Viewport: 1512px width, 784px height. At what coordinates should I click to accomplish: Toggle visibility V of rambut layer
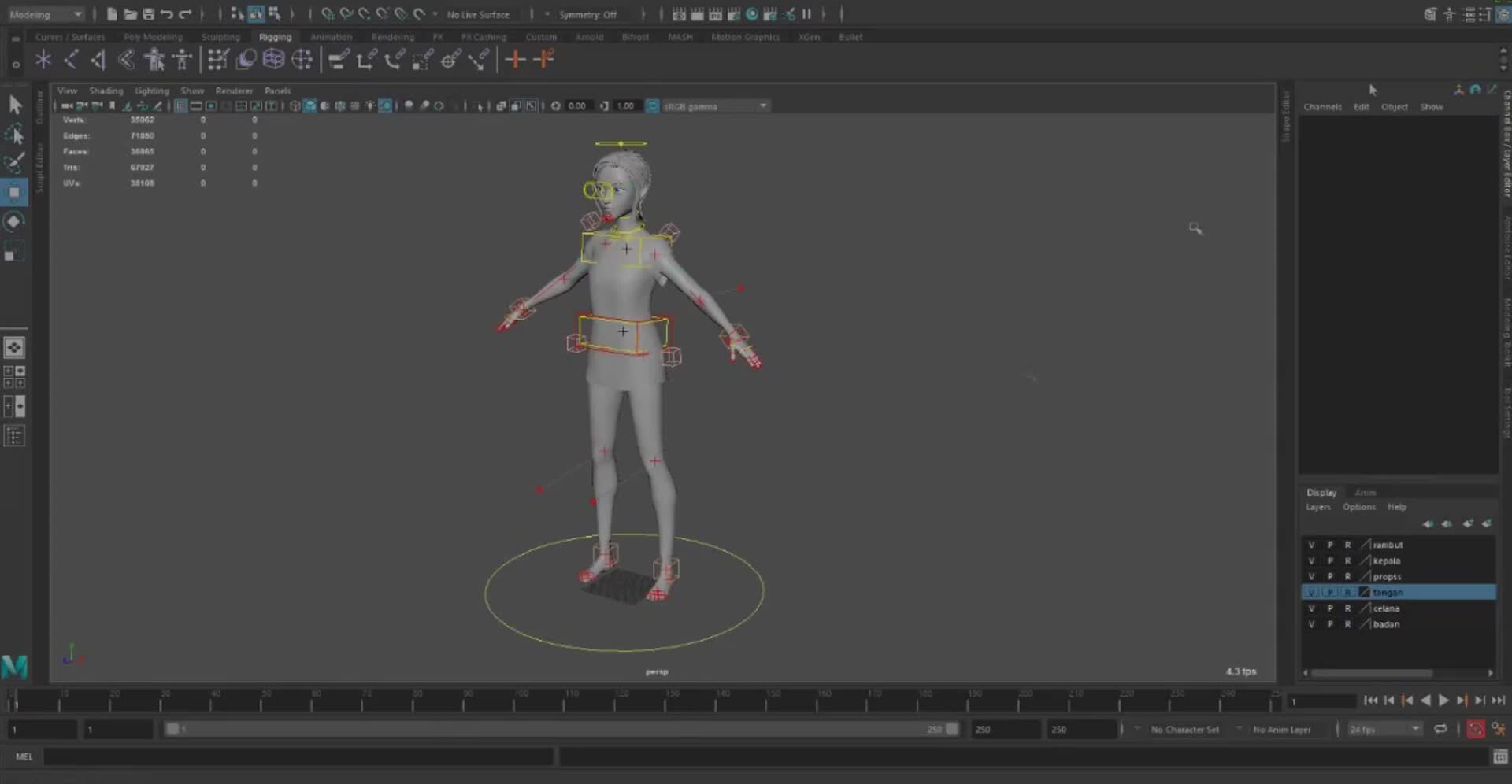pyautogui.click(x=1311, y=545)
